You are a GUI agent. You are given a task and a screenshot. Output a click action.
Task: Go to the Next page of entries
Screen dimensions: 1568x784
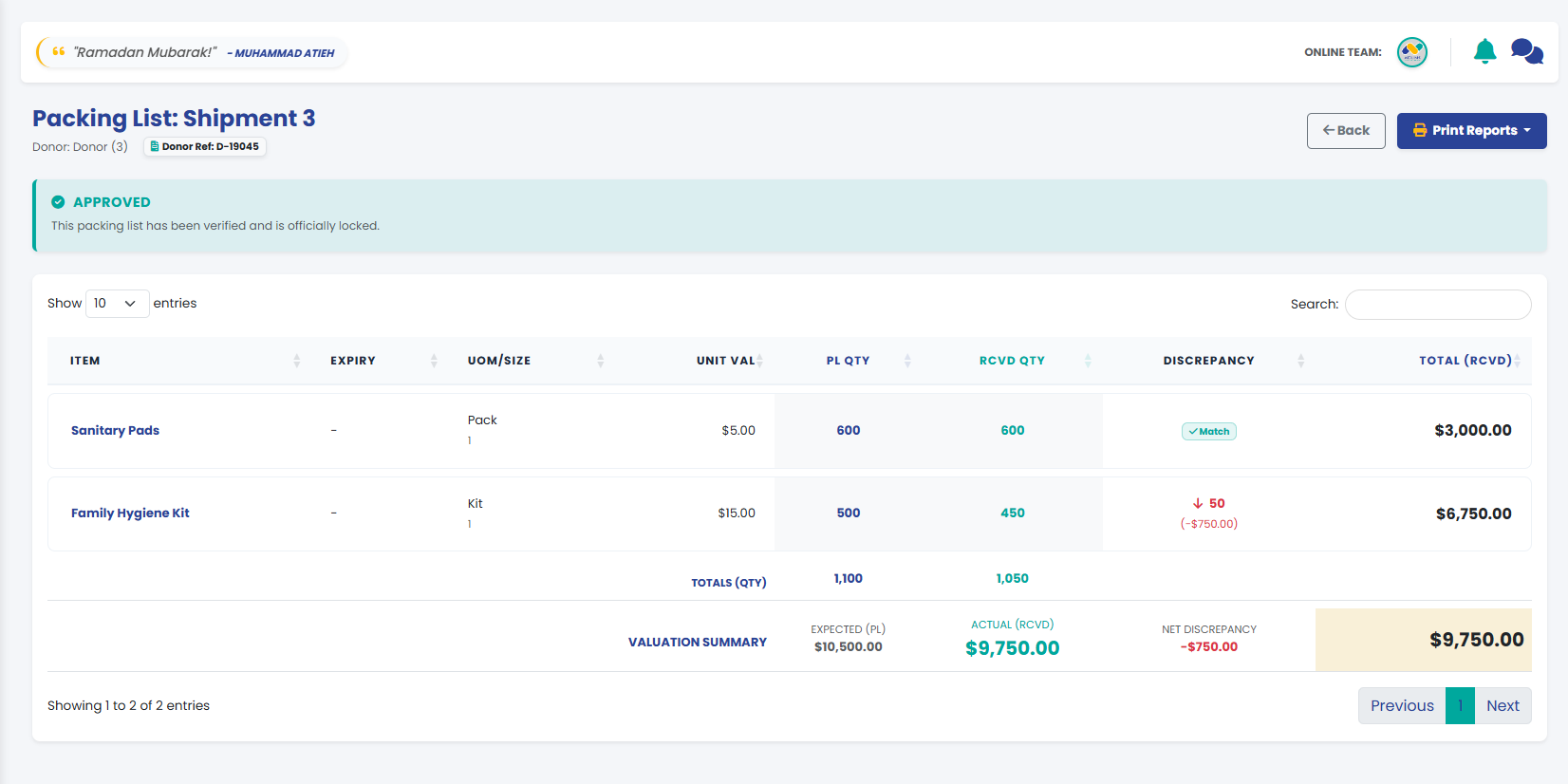(x=1503, y=705)
